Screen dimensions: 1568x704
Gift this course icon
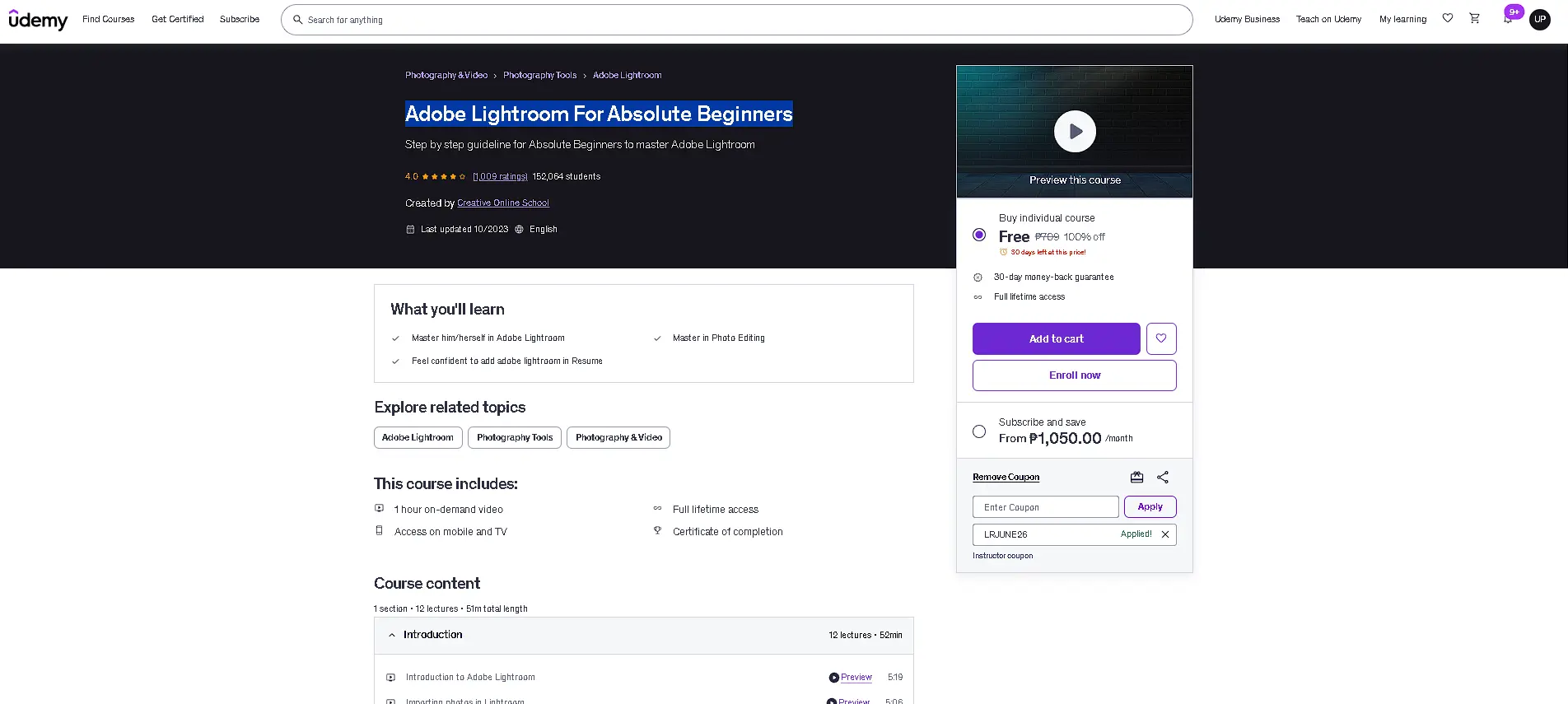[x=1136, y=477]
